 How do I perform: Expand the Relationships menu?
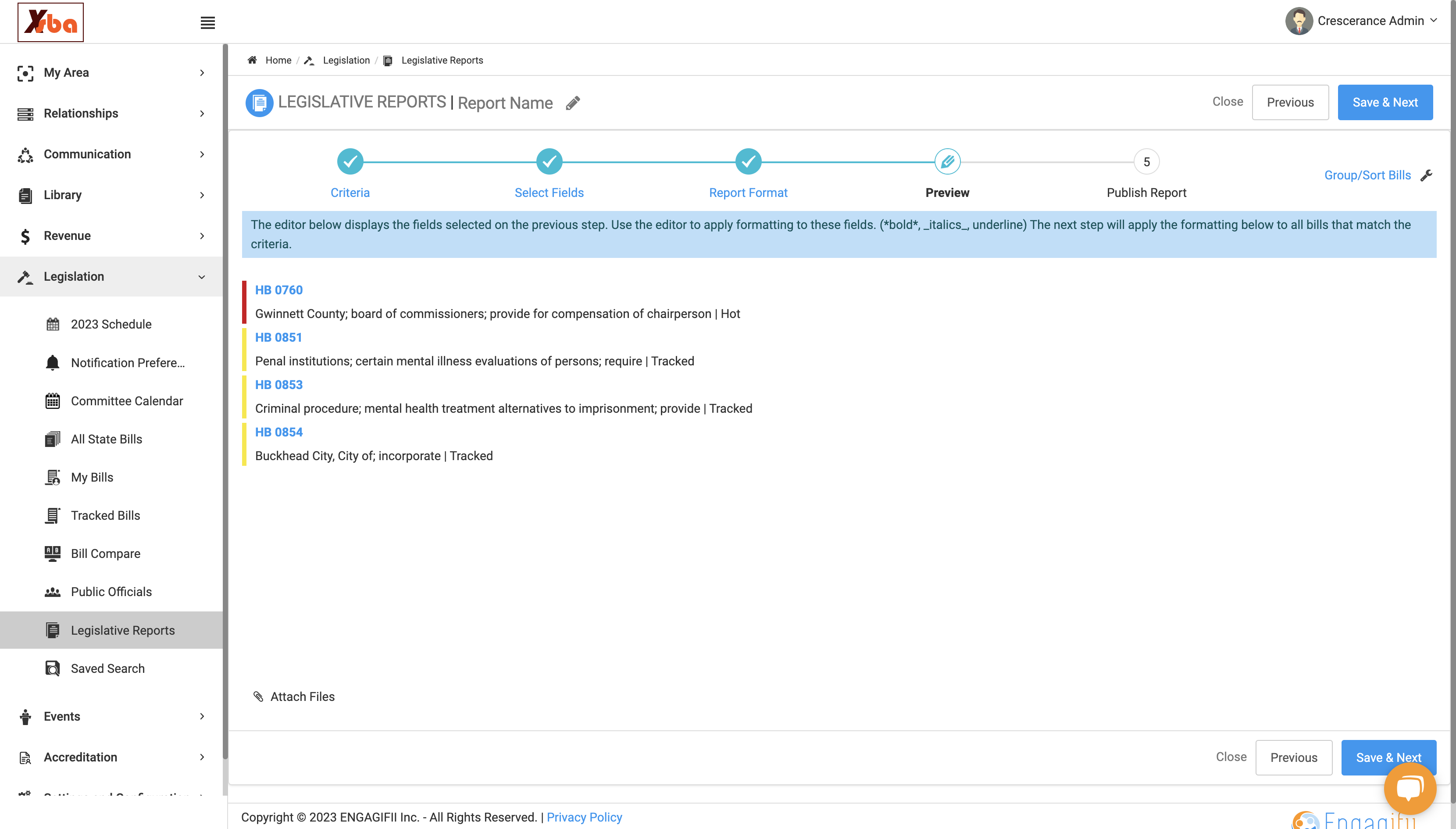[x=111, y=113]
